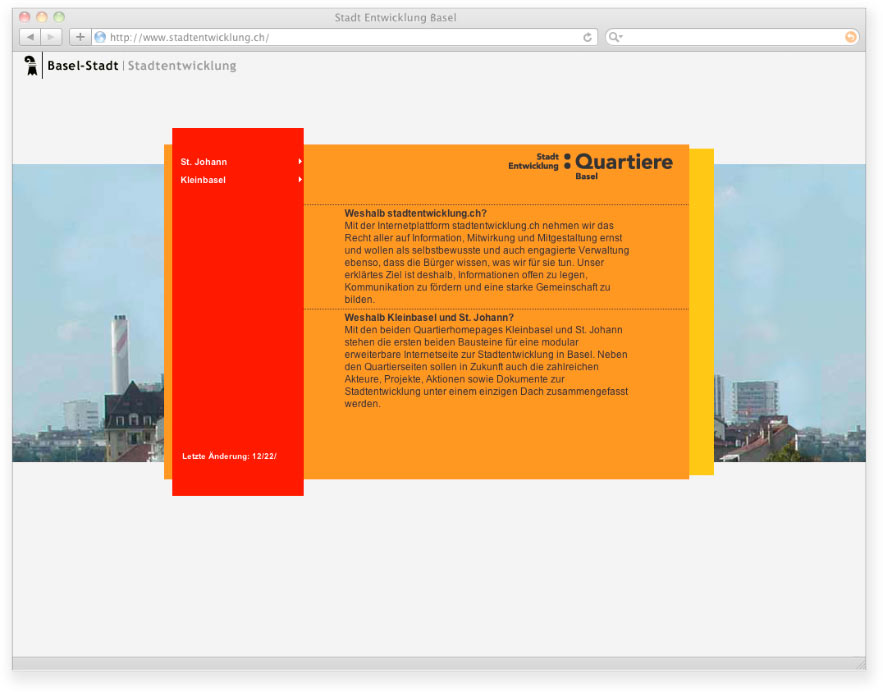Click into the URL address field
Screen dimensions: 883x692
[x=340, y=37]
